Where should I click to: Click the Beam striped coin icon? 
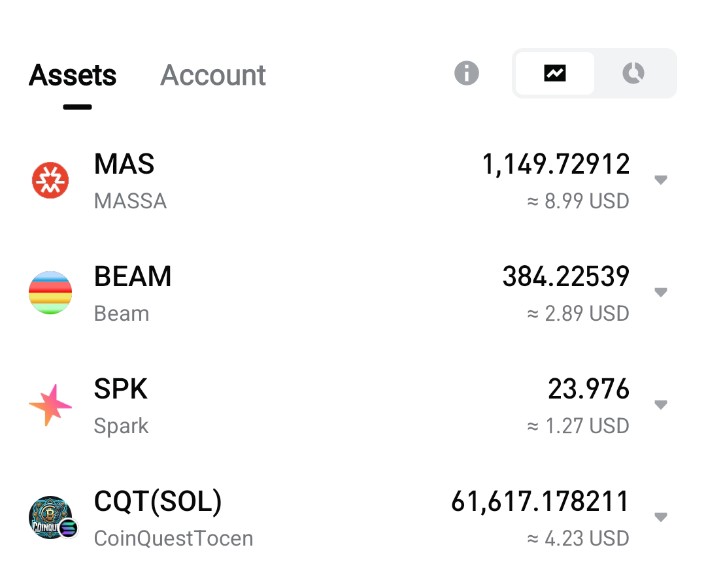click(50, 292)
